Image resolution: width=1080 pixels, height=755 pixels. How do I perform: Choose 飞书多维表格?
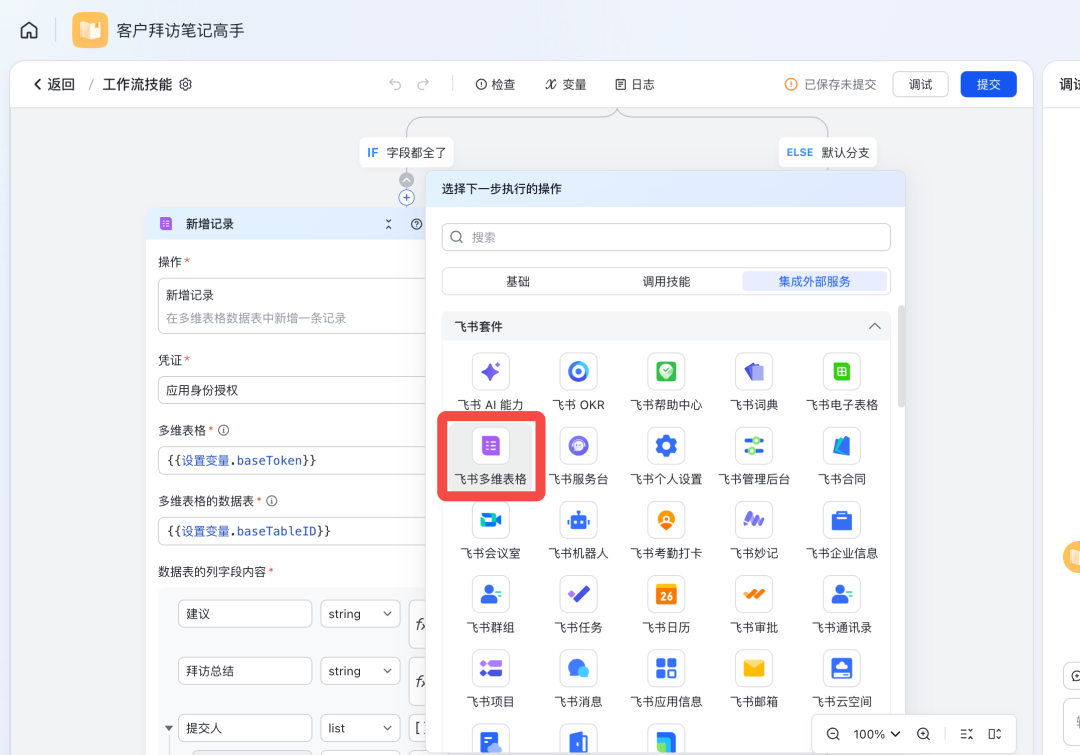coord(490,456)
